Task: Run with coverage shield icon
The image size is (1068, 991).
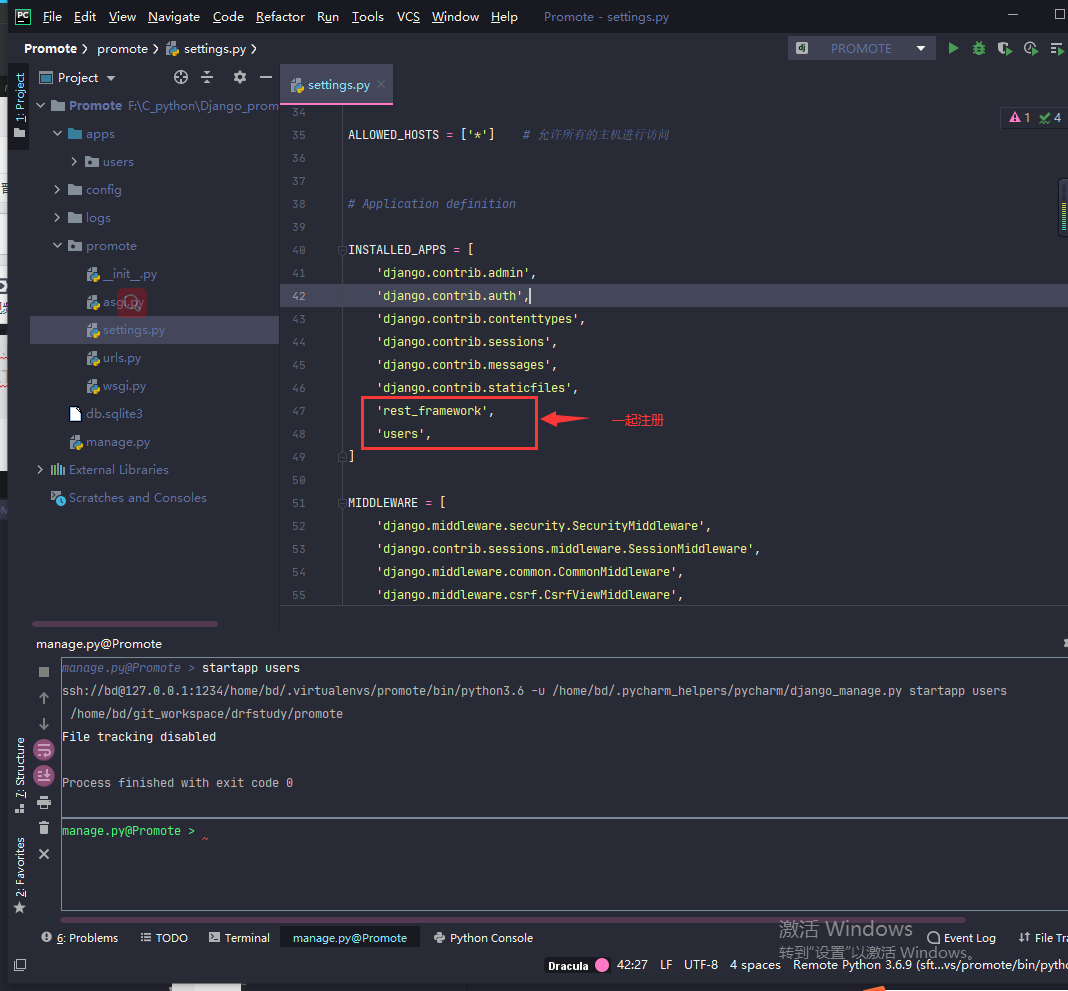Action: pyautogui.click(x=1005, y=48)
